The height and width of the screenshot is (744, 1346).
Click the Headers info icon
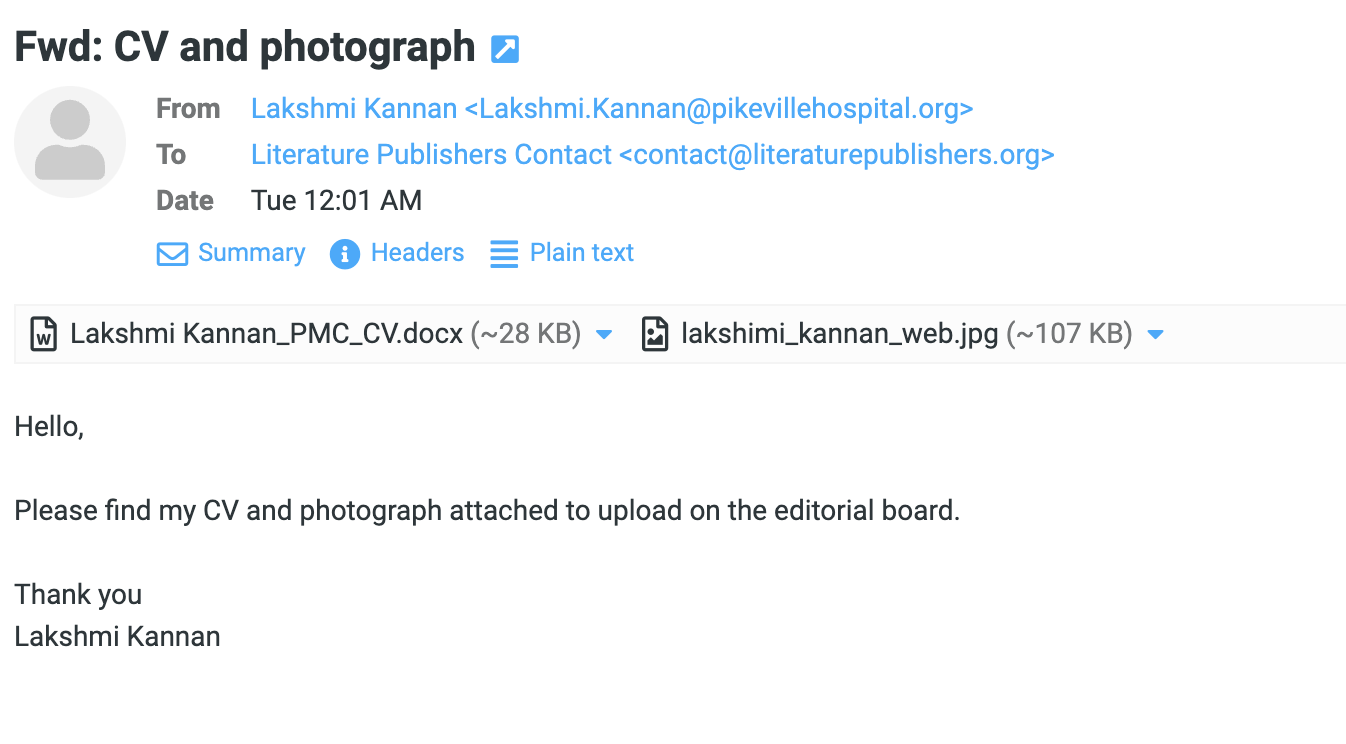click(x=344, y=254)
